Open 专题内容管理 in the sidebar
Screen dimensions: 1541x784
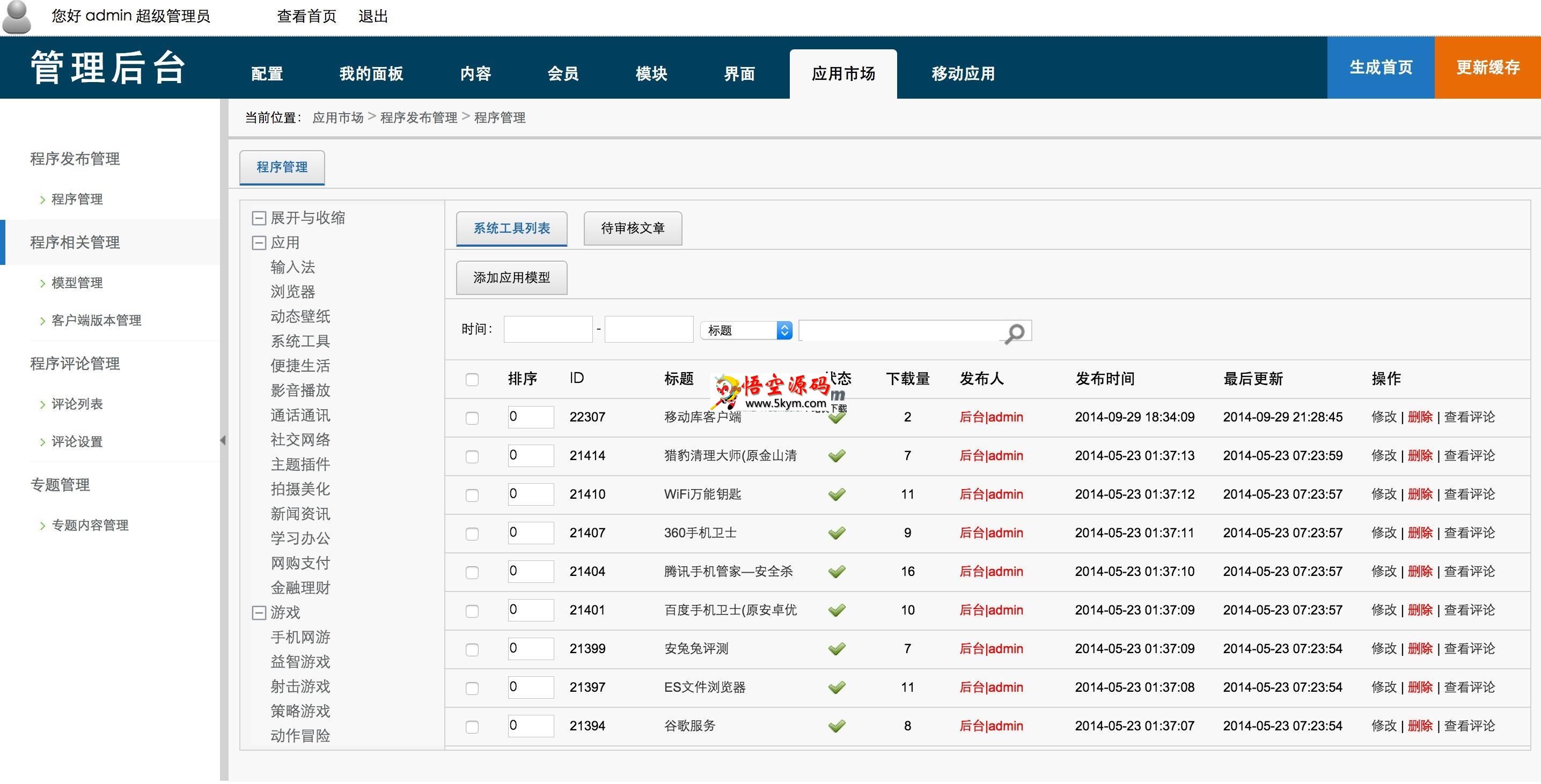click(90, 526)
